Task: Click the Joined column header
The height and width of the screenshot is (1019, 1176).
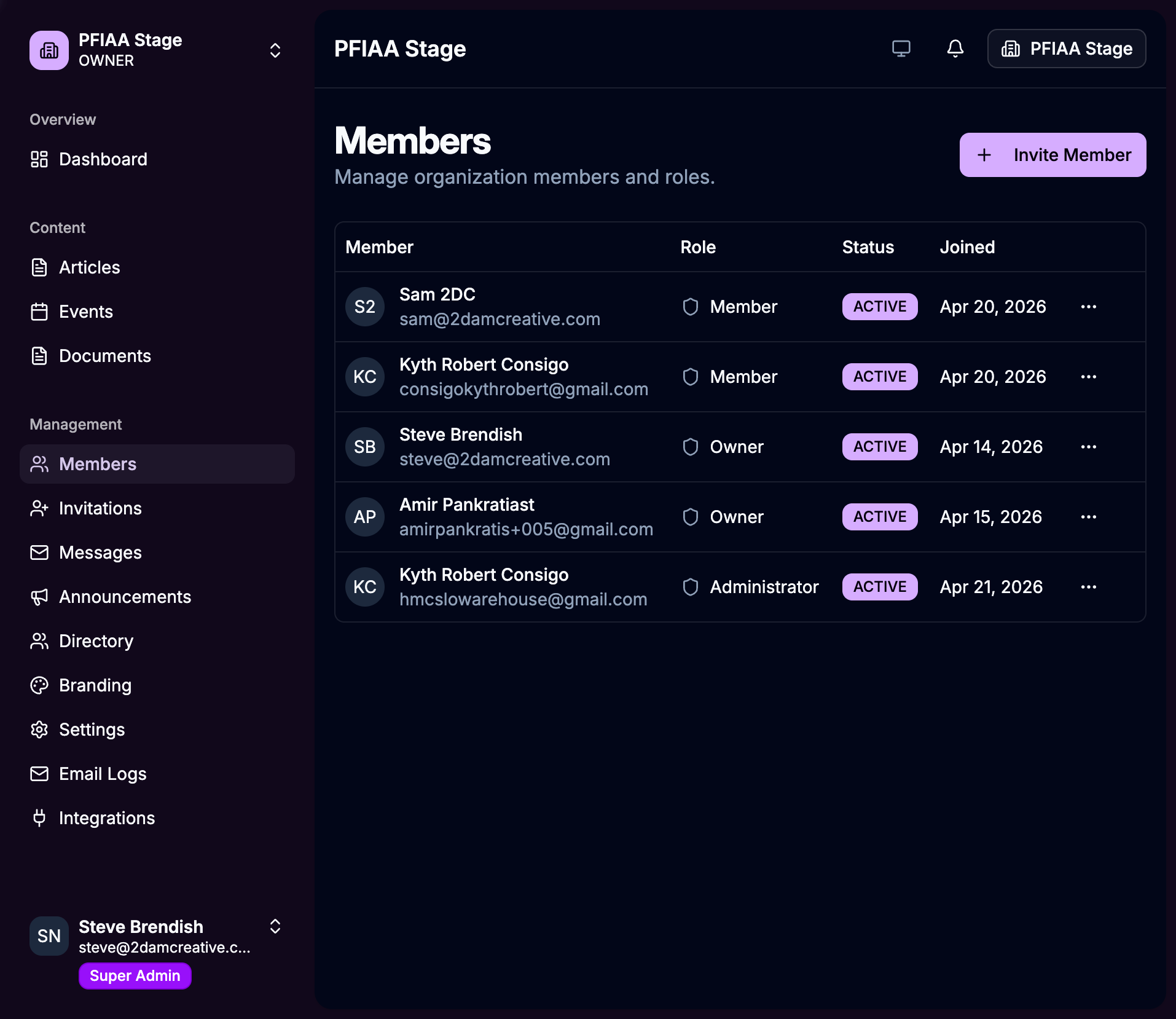Action: pos(968,247)
